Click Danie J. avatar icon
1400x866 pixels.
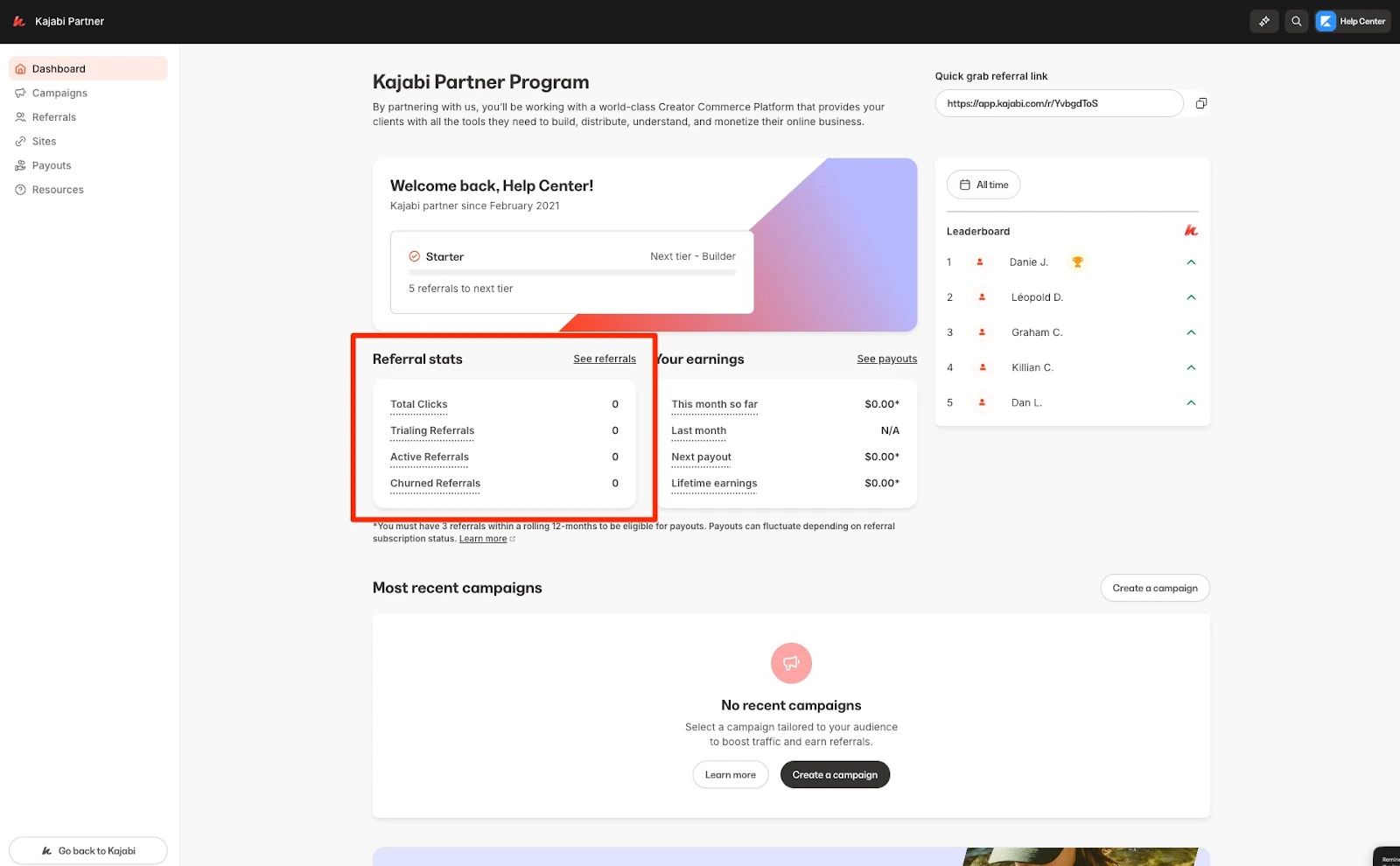(x=980, y=262)
